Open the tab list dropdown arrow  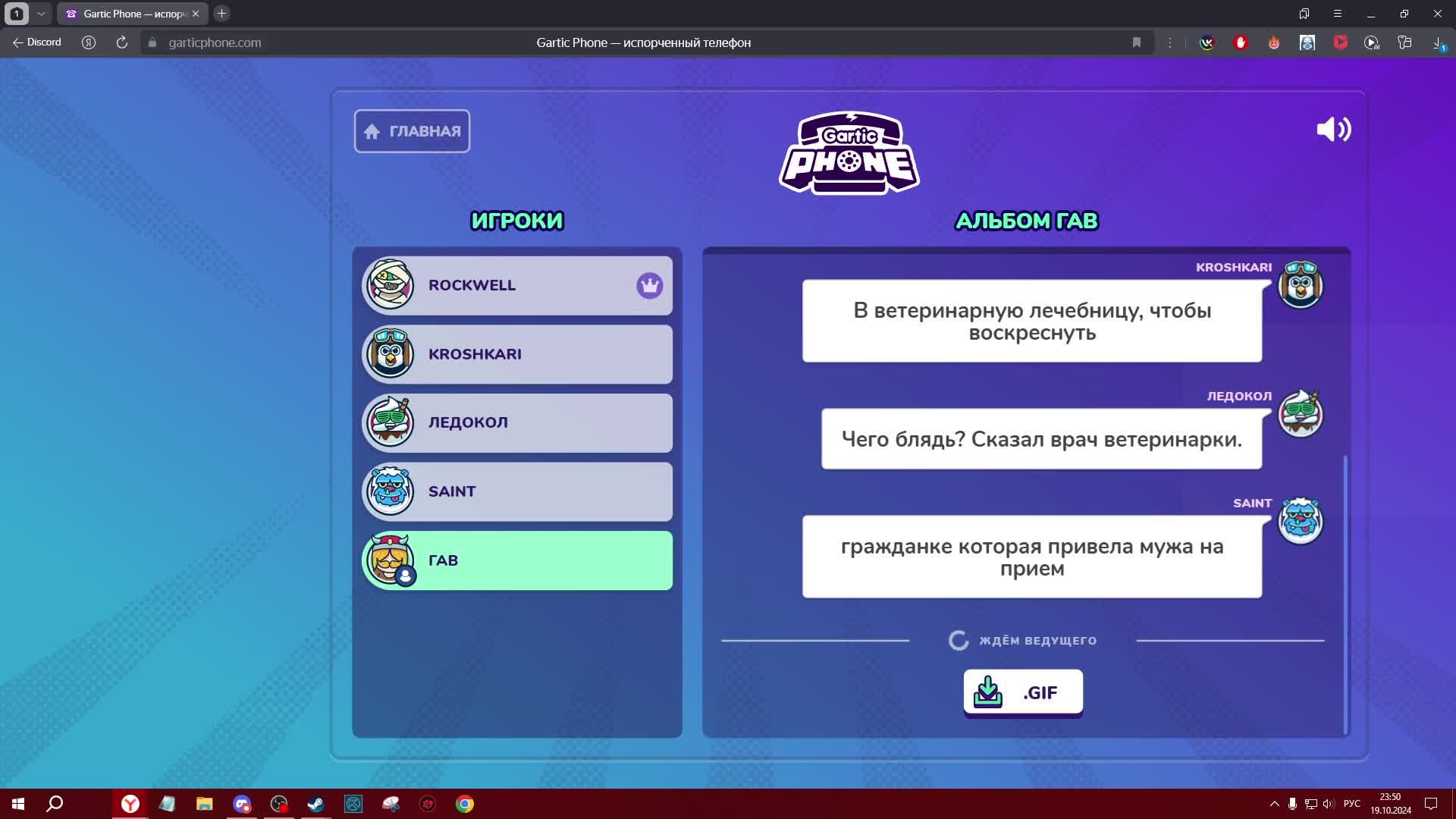[x=41, y=14]
